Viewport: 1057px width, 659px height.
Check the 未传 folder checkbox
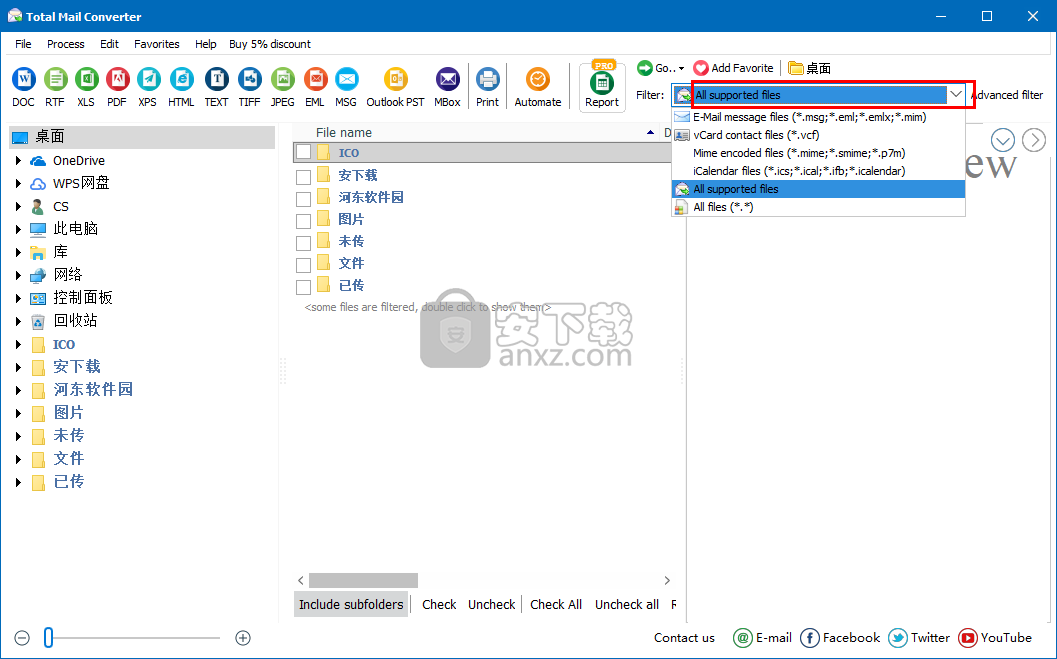[303, 243]
